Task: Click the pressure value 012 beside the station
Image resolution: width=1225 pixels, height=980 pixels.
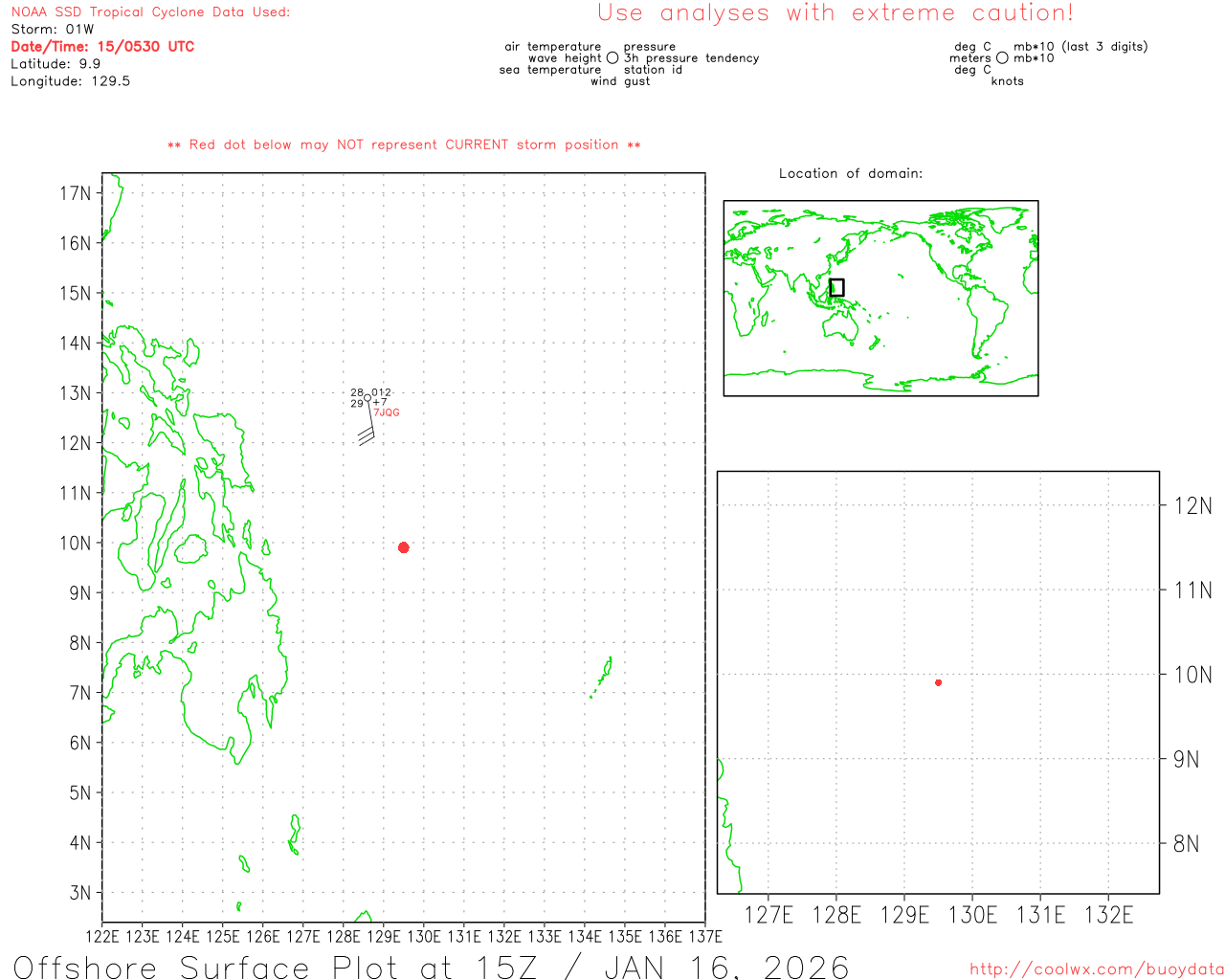Action: coord(381,392)
